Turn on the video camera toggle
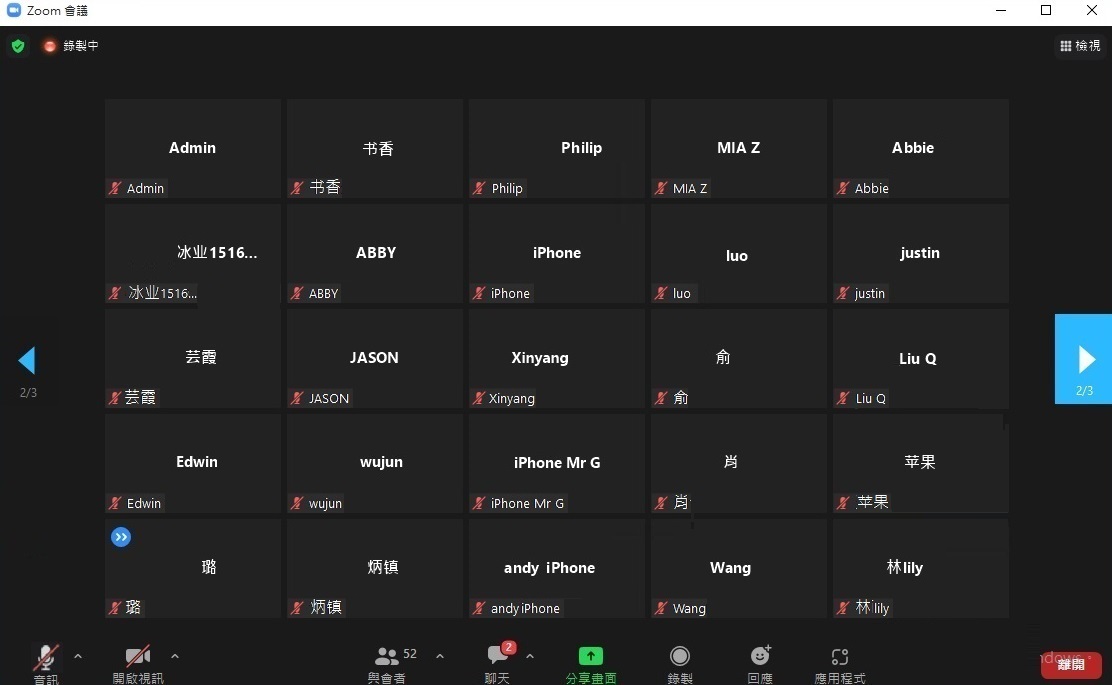 138,657
